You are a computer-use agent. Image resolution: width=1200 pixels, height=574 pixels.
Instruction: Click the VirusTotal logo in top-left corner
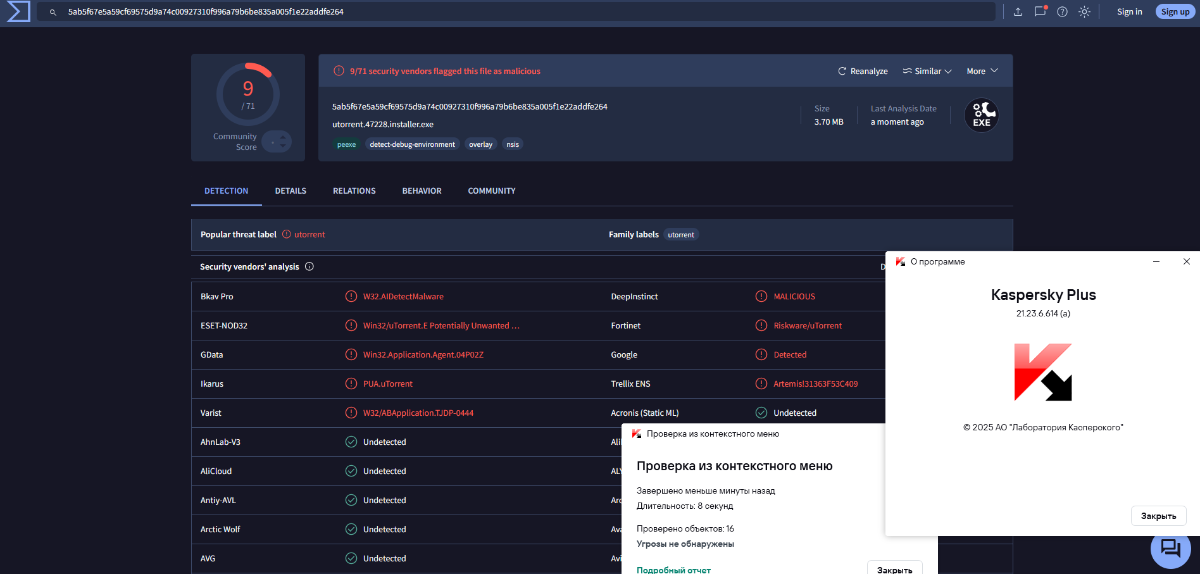coord(17,11)
